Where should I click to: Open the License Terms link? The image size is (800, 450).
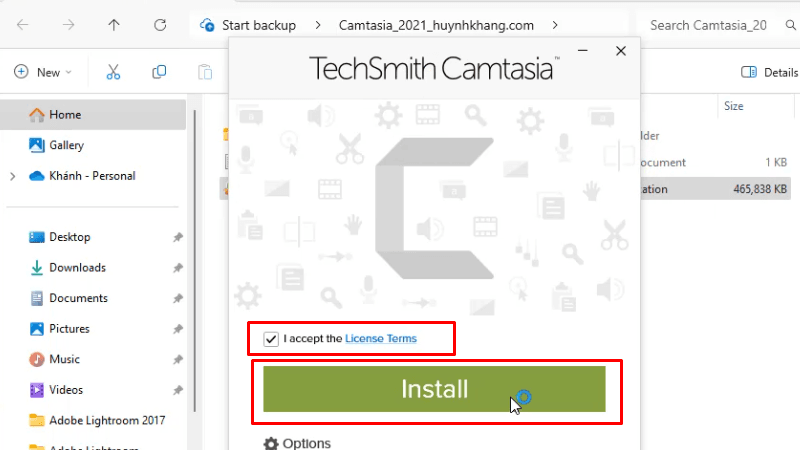click(x=381, y=339)
